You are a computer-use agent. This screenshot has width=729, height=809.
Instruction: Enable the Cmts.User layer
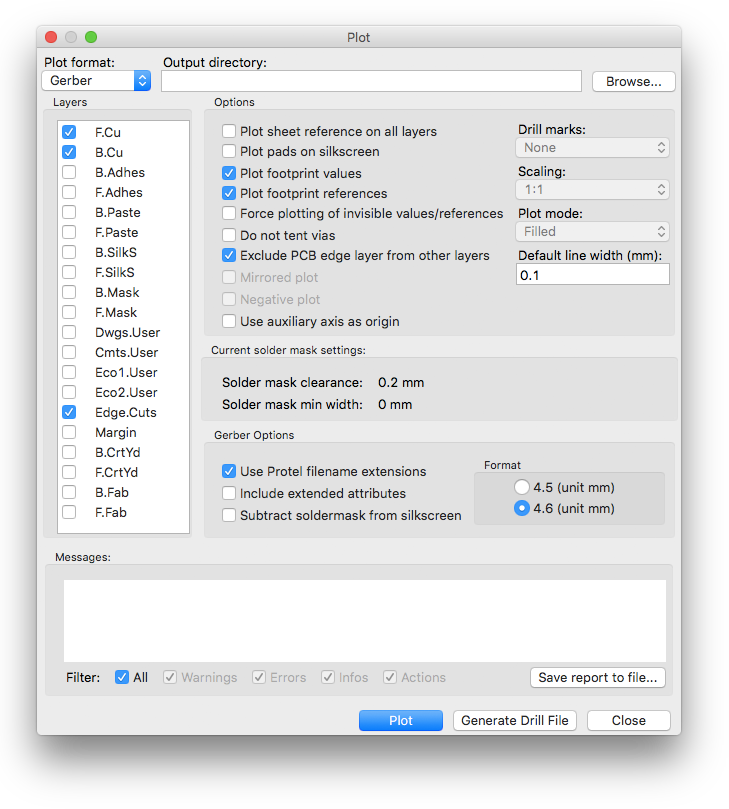tap(69, 352)
